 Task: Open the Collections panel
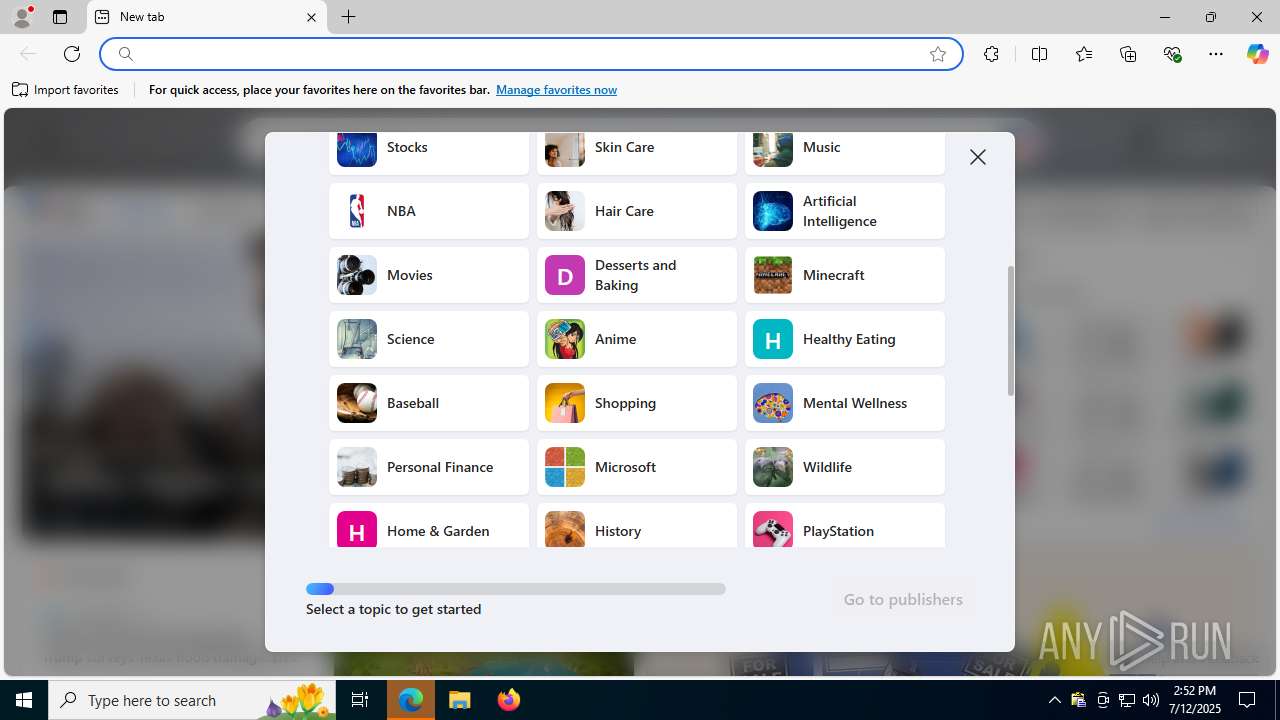coord(1128,54)
